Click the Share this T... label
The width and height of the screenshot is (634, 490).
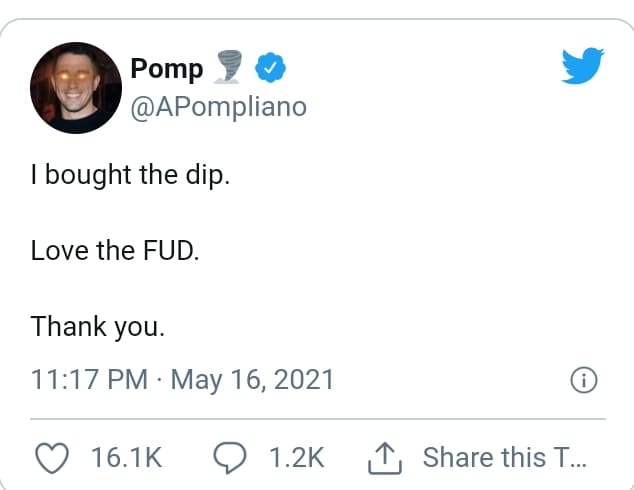coord(505,458)
